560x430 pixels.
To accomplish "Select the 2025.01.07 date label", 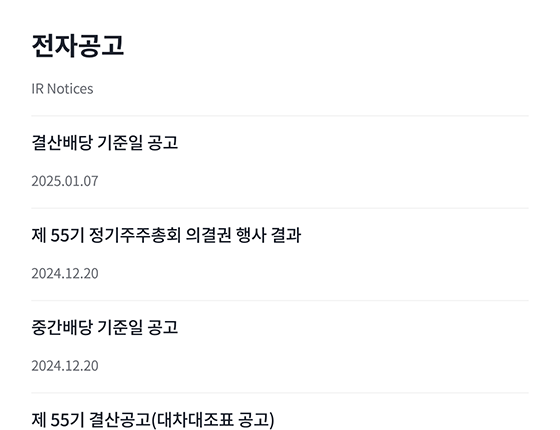I will pyautogui.click(x=65, y=181).
